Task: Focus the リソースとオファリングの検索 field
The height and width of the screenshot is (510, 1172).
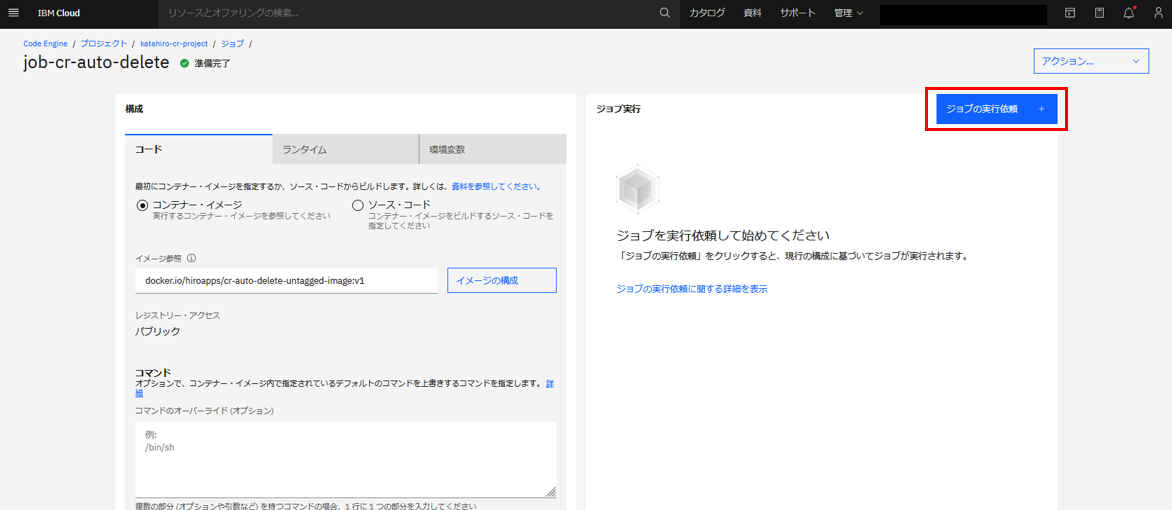Action: [x=407, y=13]
